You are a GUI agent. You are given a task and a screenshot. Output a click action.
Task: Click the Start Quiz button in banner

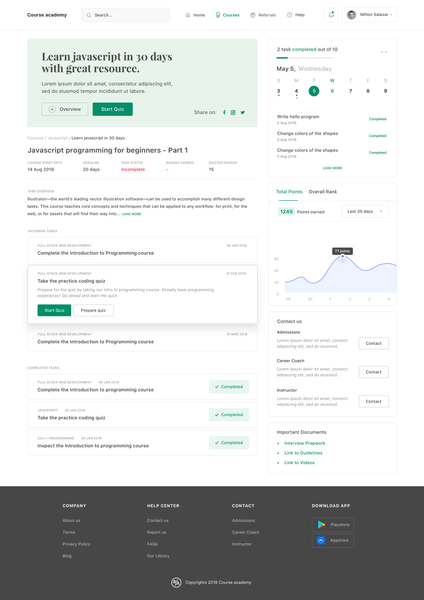pyautogui.click(x=113, y=109)
